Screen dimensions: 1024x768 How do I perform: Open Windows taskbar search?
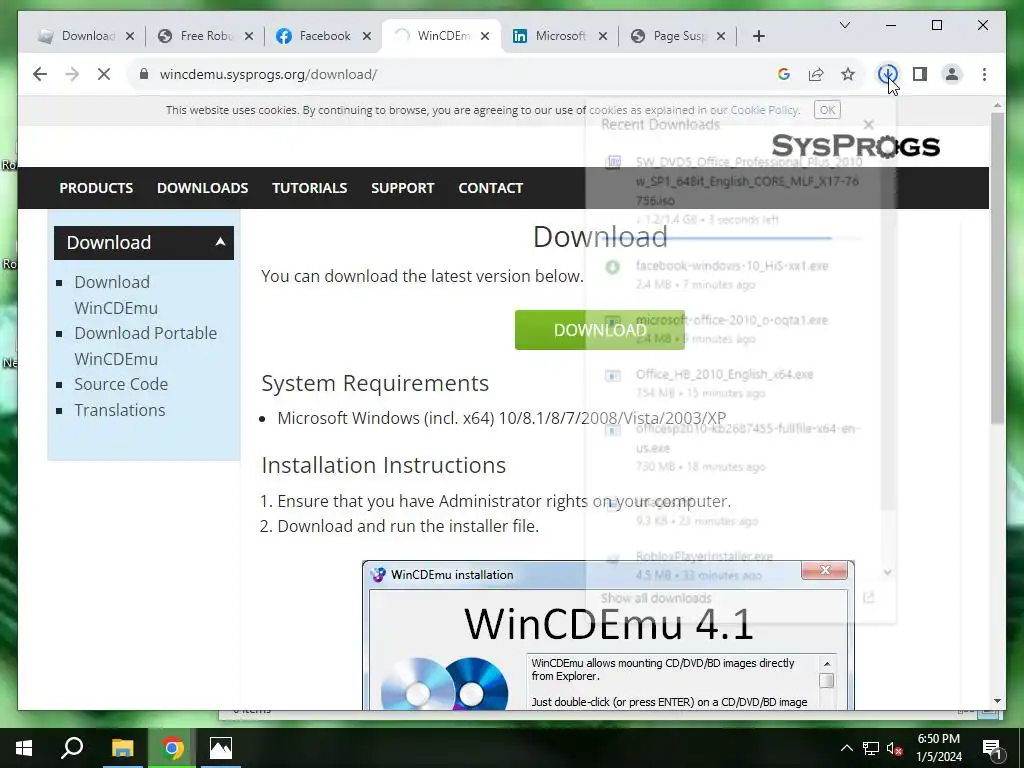(x=72, y=748)
